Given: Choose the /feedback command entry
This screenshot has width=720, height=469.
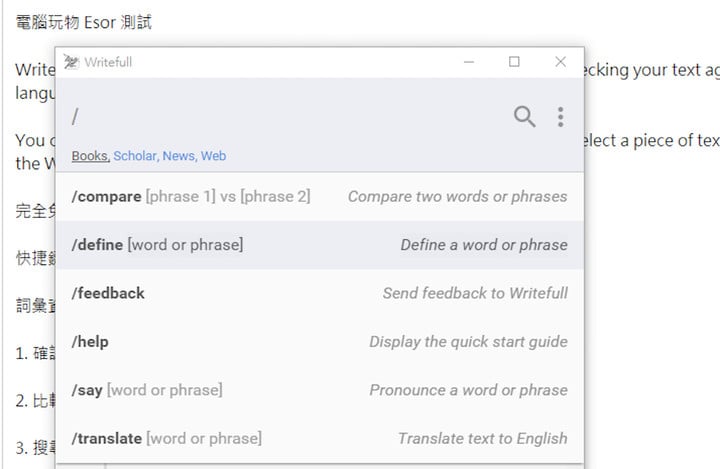Looking at the screenshot, I should pos(320,293).
